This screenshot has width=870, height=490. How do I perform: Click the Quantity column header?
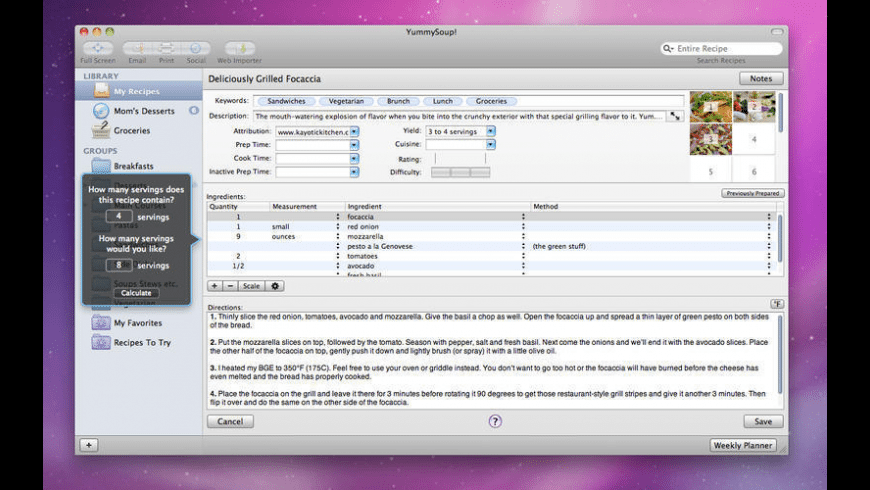click(238, 206)
